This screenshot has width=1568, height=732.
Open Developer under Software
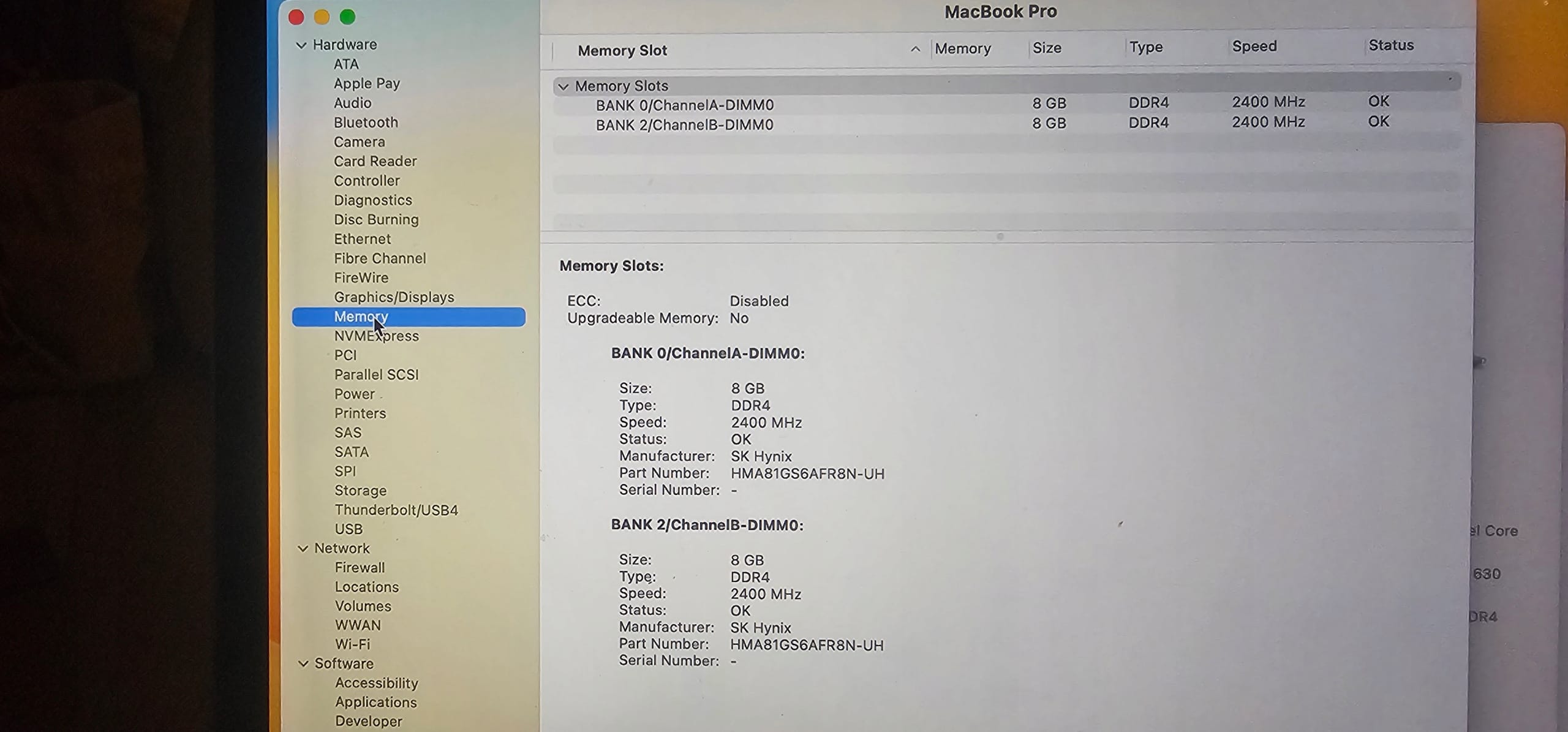[x=368, y=722]
